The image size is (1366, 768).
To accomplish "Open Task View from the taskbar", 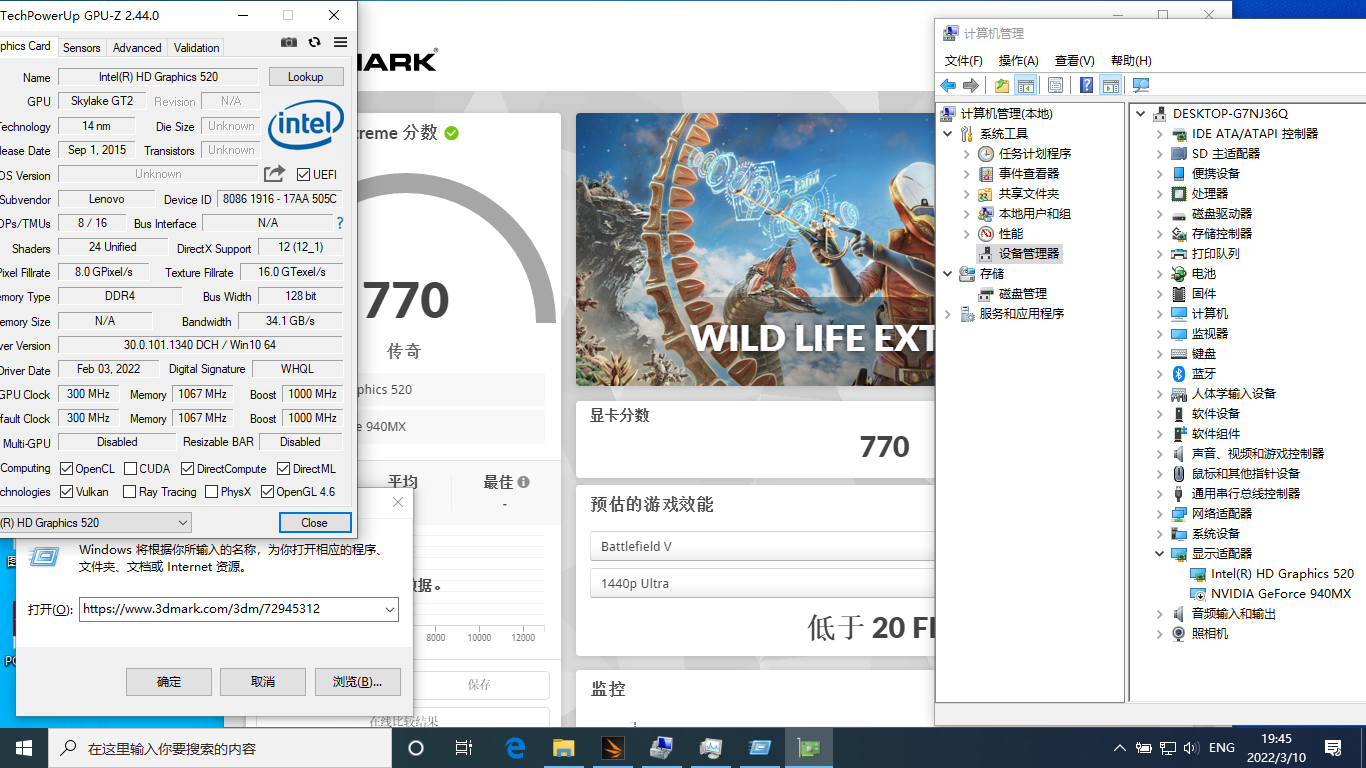I will [x=464, y=748].
